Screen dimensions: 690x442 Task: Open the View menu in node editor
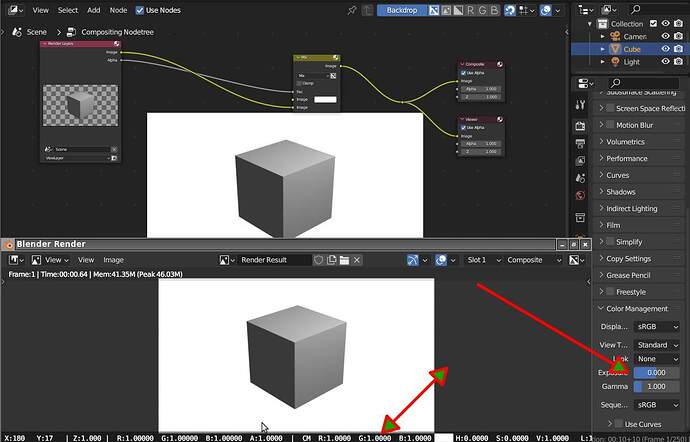40,10
